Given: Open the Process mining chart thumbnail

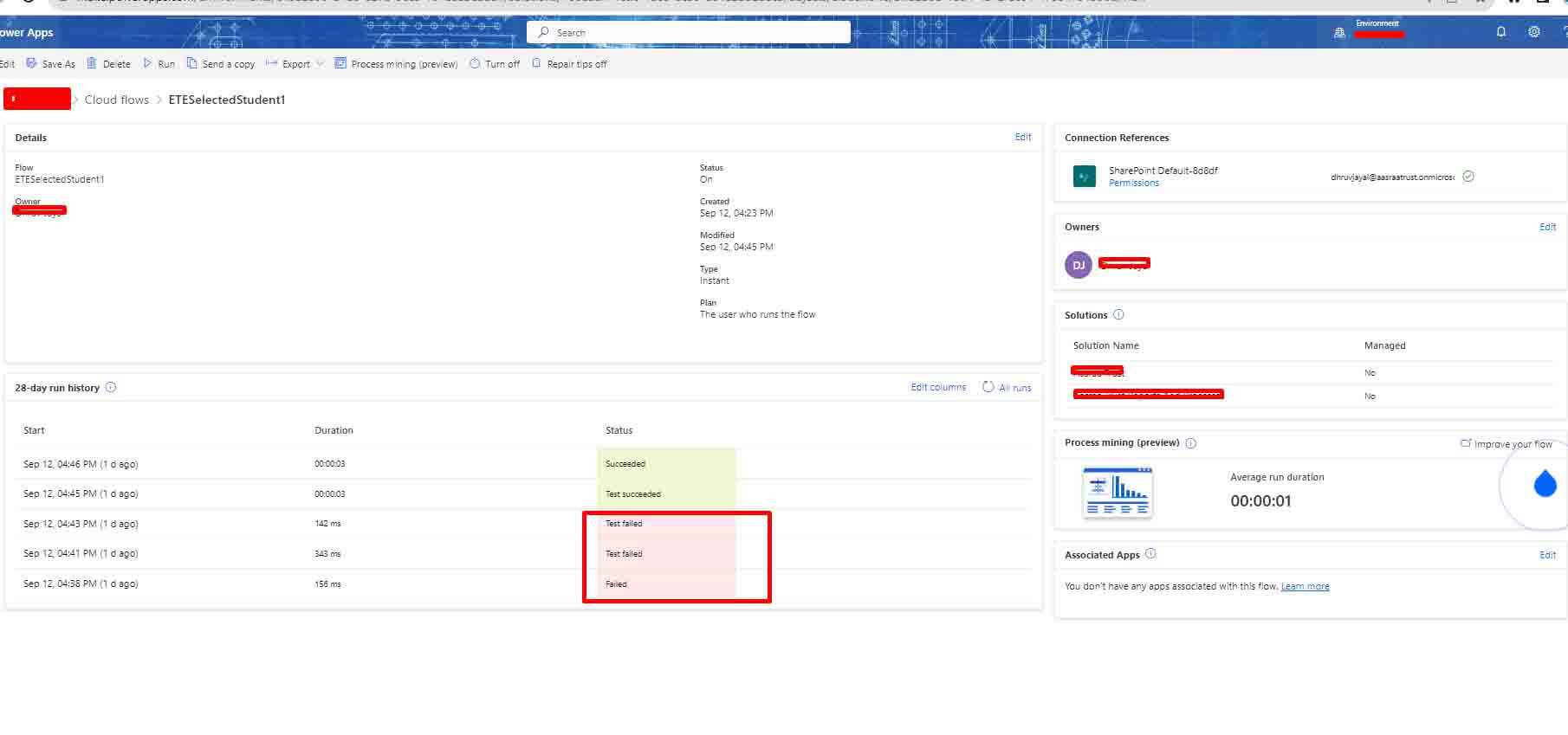Looking at the screenshot, I should pos(1117,492).
